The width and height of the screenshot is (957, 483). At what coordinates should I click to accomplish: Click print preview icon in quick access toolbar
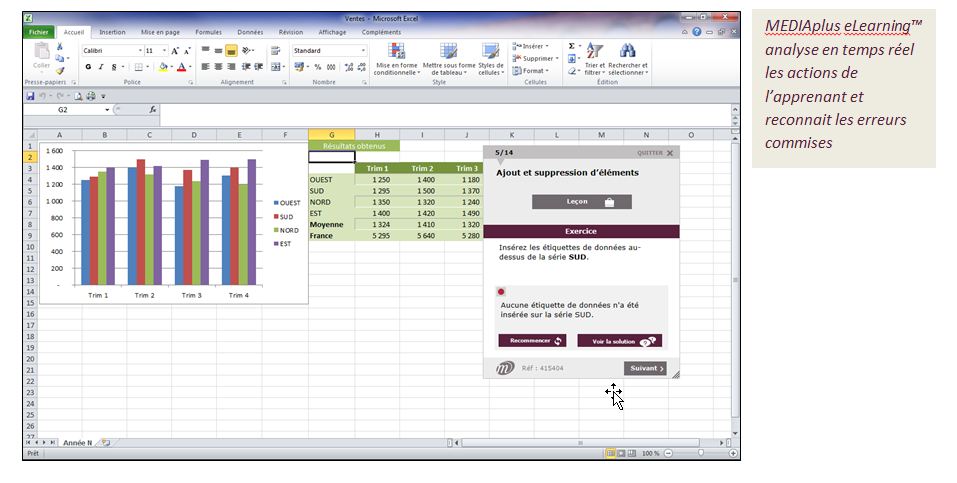(x=78, y=96)
